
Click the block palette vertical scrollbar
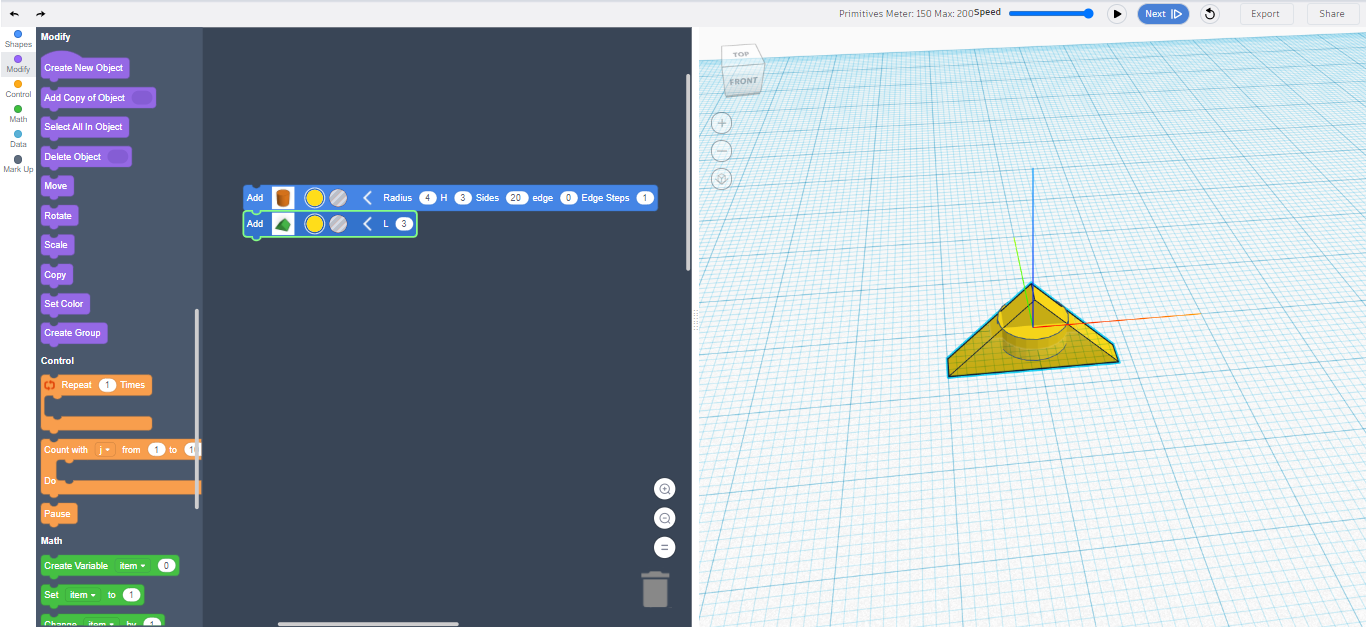click(197, 409)
